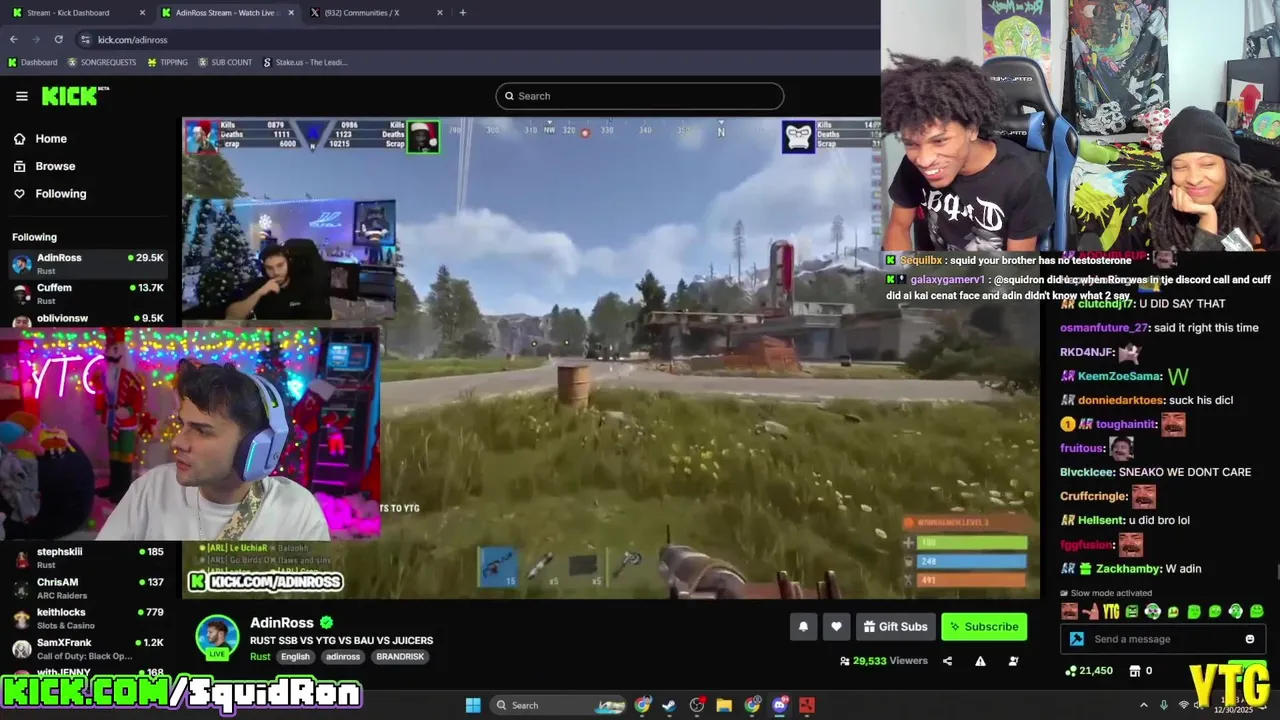The width and height of the screenshot is (1280, 720).
Task: Click the 21,450 channel points balance
Action: (x=1089, y=671)
